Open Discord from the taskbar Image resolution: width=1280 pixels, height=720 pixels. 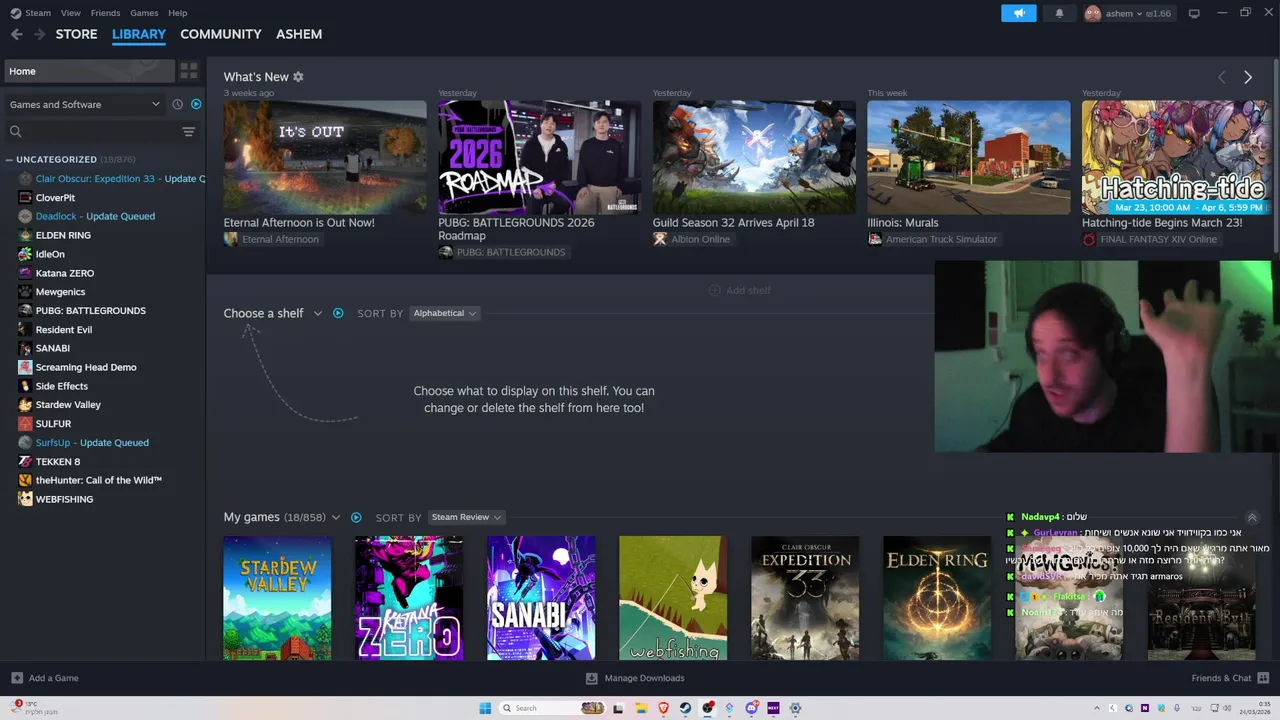click(751, 708)
